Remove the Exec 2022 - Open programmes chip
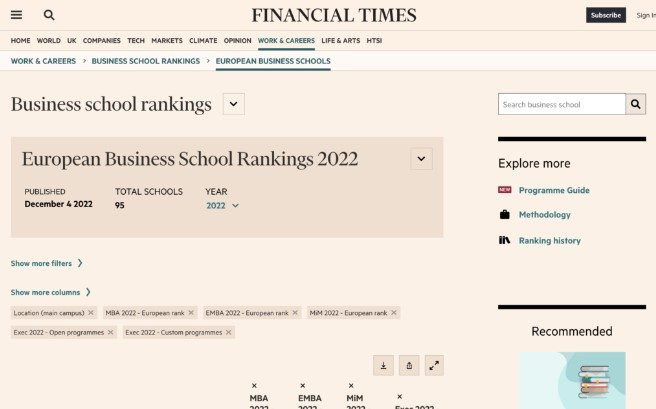656x409 pixels. coord(110,332)
